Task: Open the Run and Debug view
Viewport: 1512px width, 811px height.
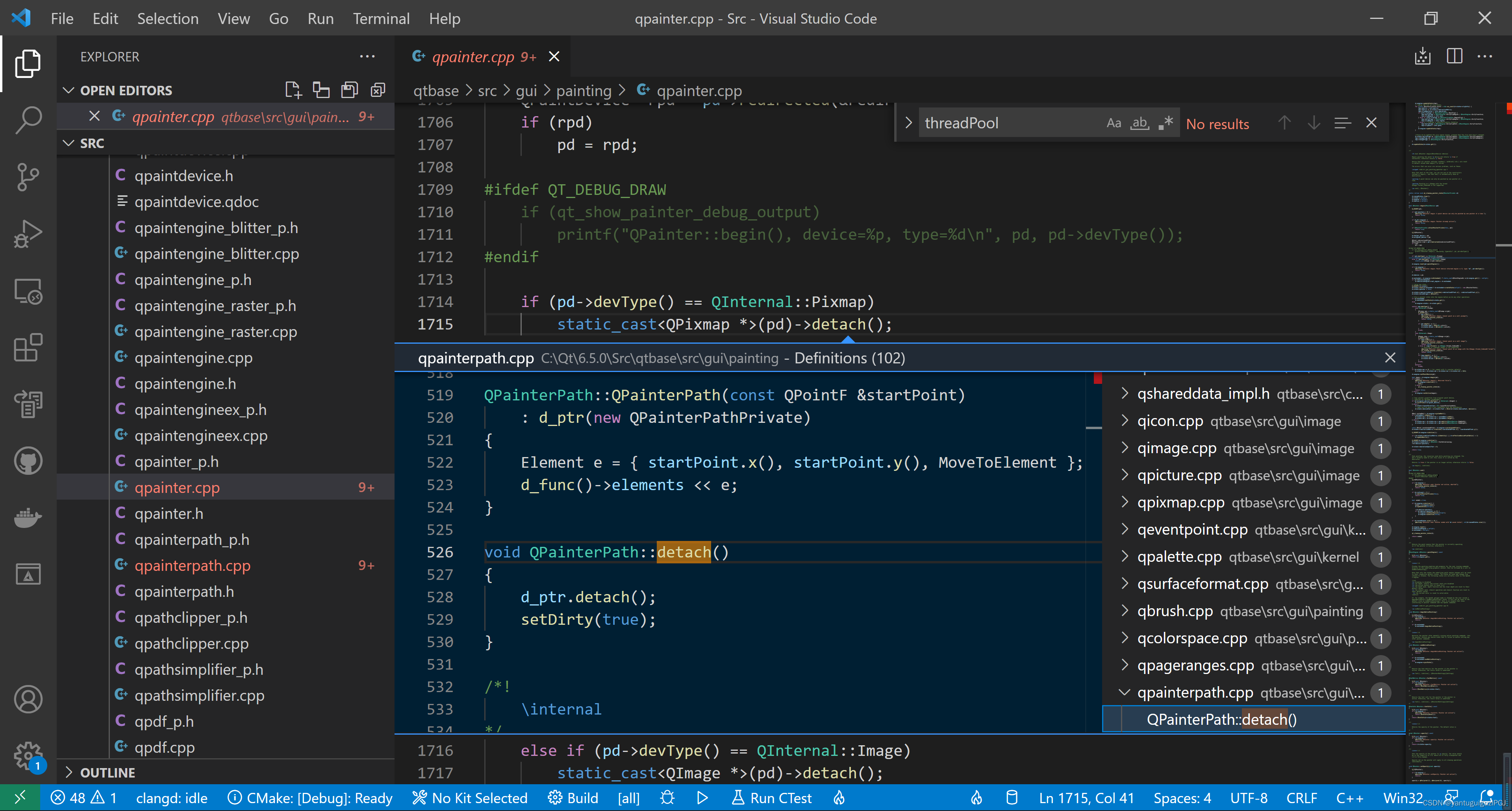Action: [x=28, y=233]
